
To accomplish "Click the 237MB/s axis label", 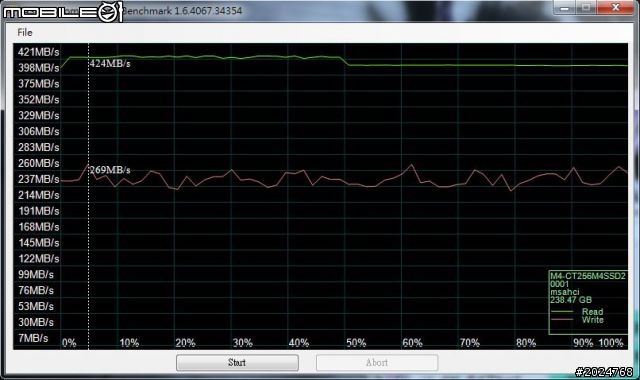I will [38, 179].
